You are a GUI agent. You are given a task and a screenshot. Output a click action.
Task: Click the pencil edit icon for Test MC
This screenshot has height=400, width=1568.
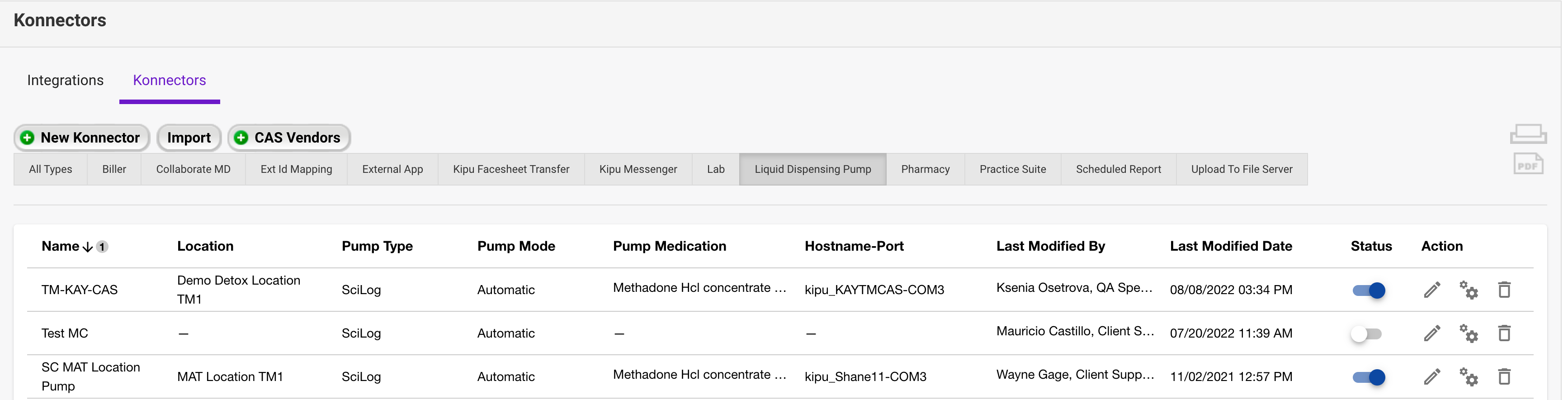pyautogui.click(x=1431, y=333)
